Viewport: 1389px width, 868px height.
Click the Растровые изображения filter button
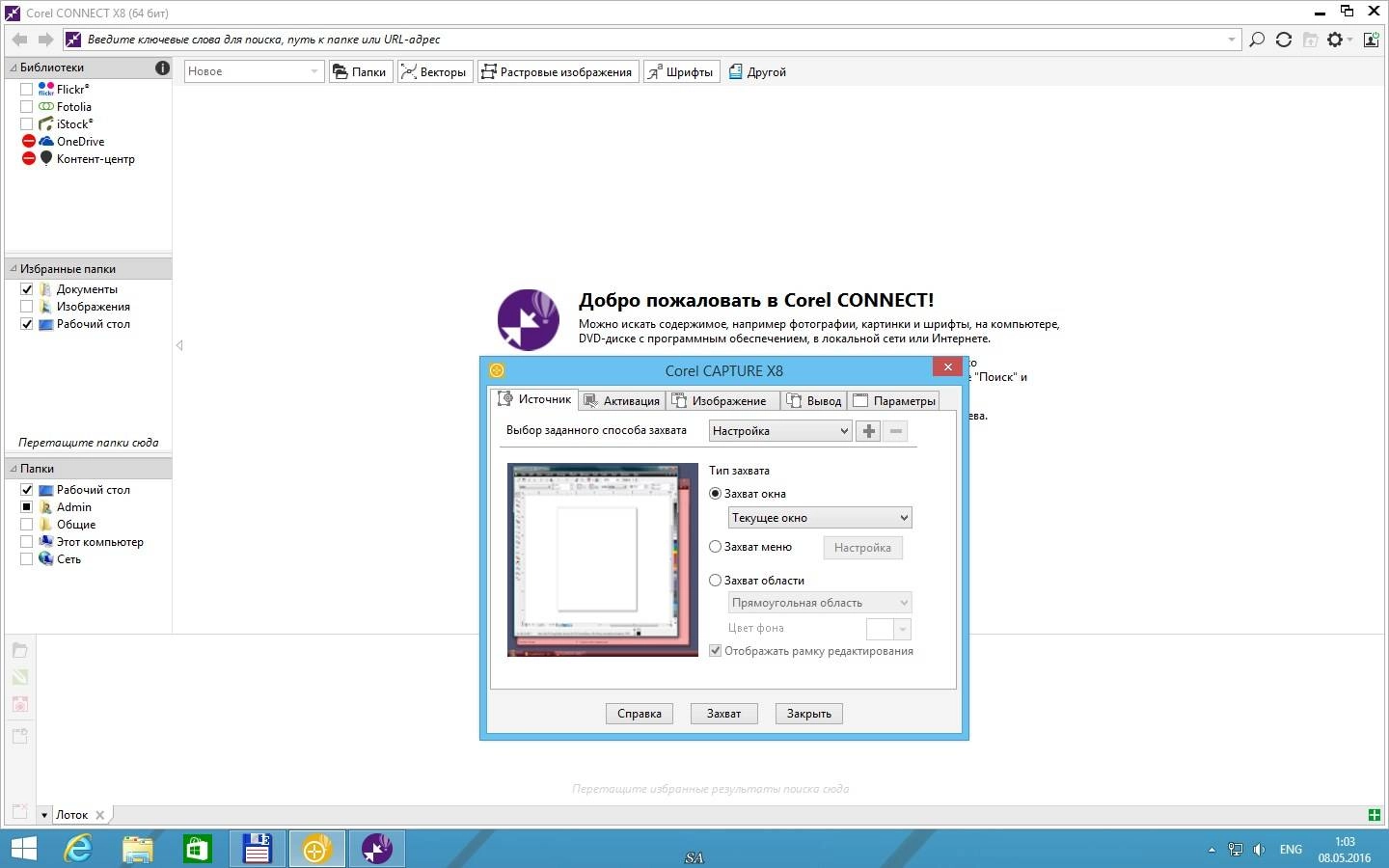click(x=558, y=71)
